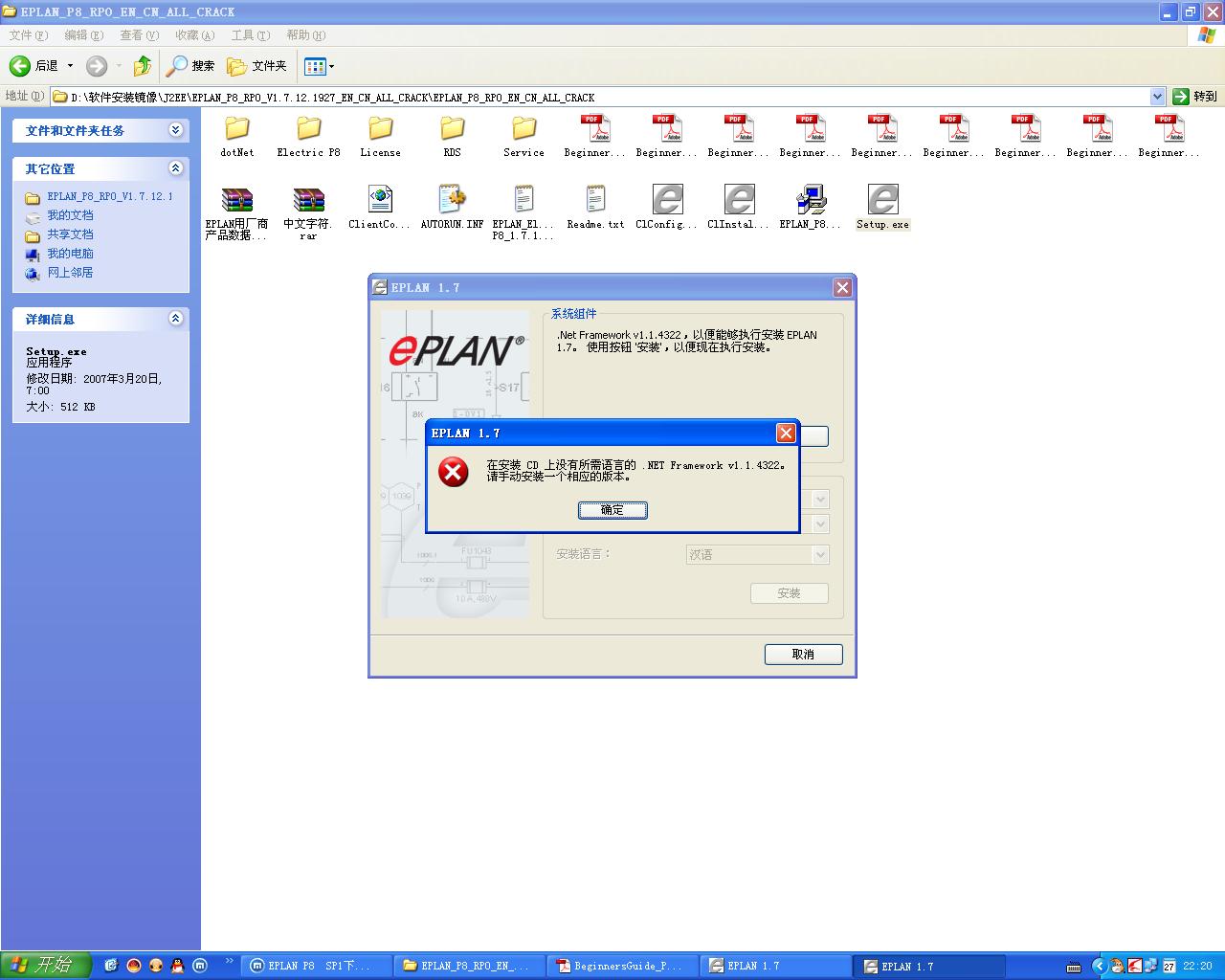Screen dimensions: 1225x980
Task: Open the Forward history dropdown arrow
Action: [119, 66]
